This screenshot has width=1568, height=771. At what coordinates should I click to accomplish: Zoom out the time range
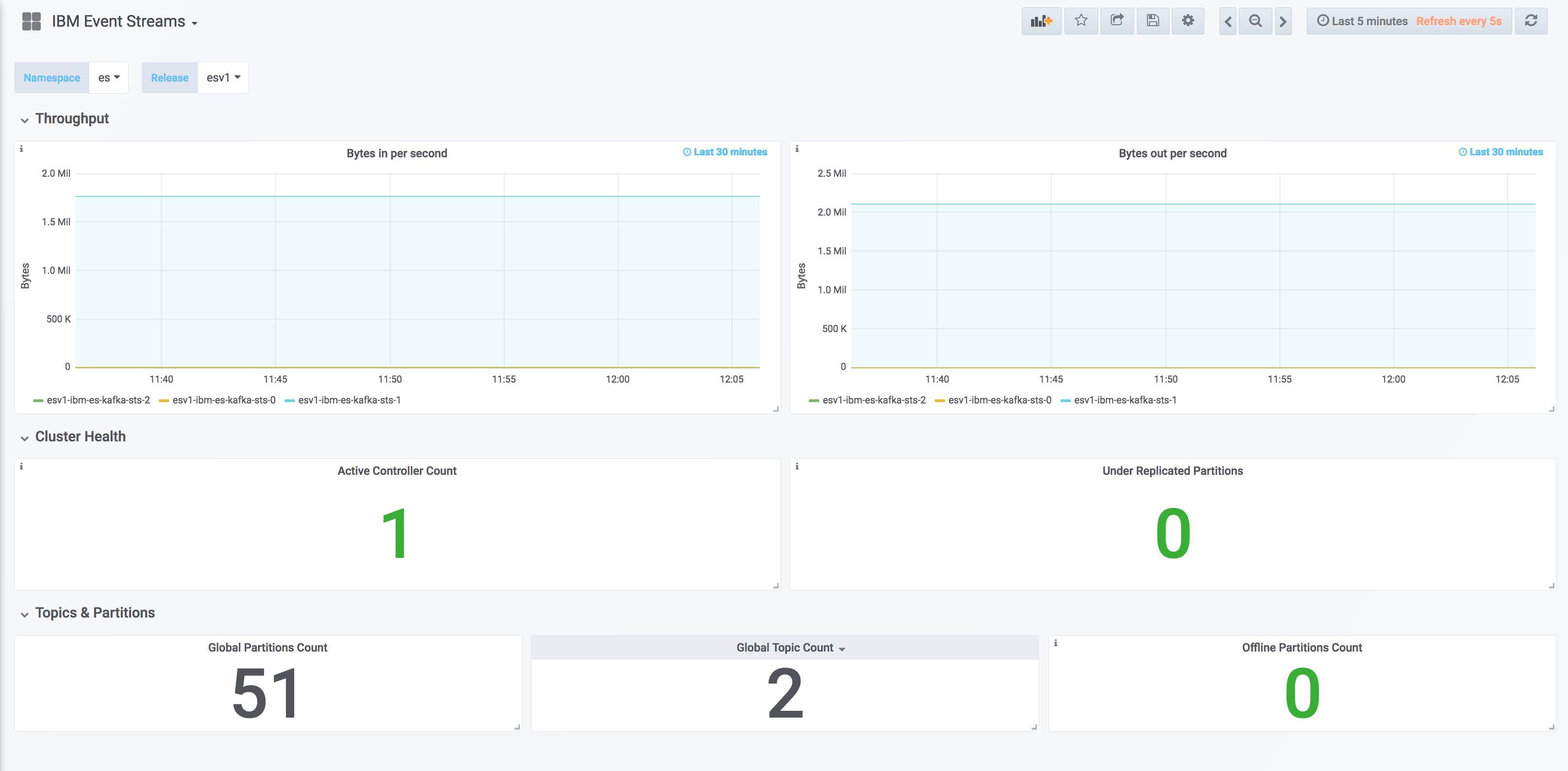(x=1255, y=21)
